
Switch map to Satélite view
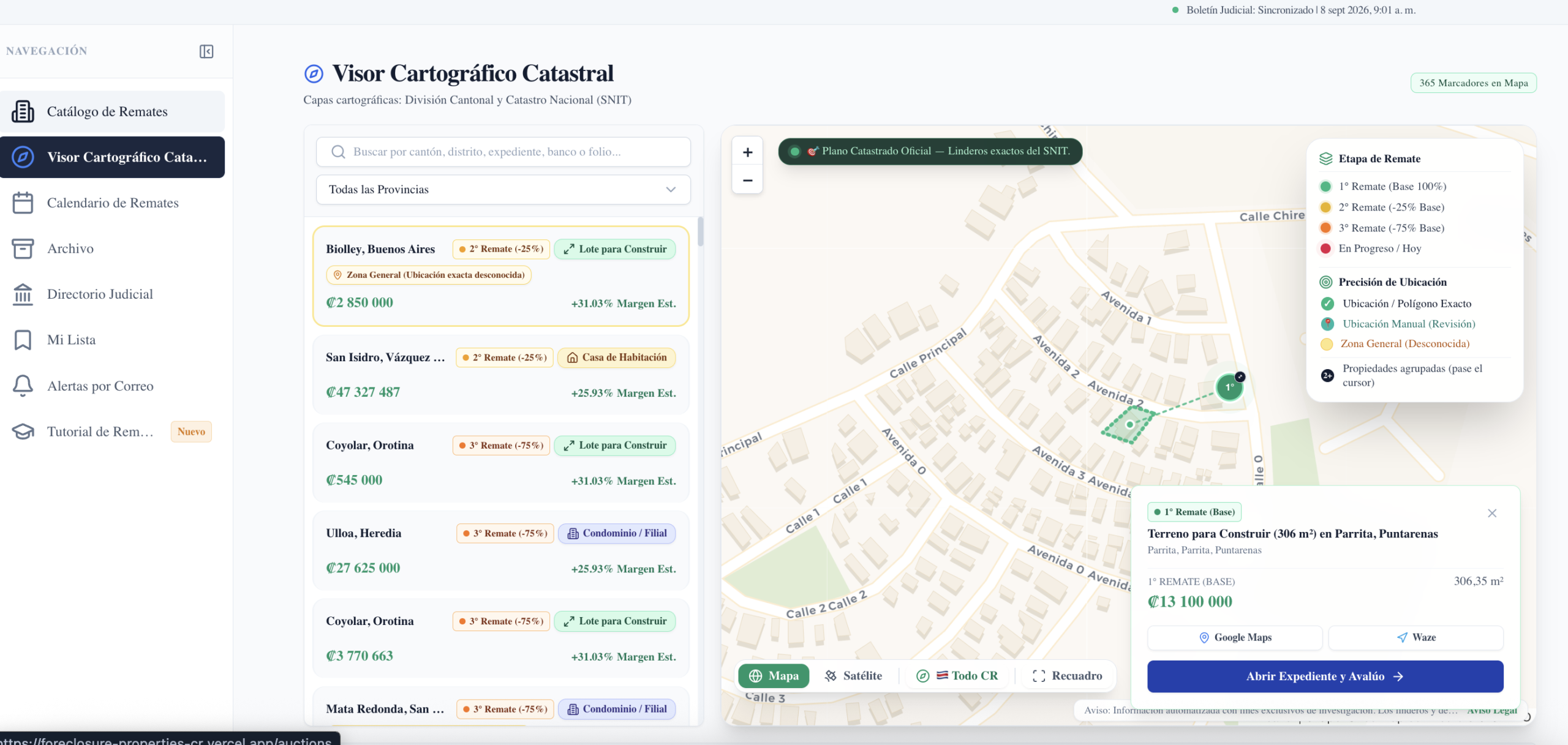point(853,676)
